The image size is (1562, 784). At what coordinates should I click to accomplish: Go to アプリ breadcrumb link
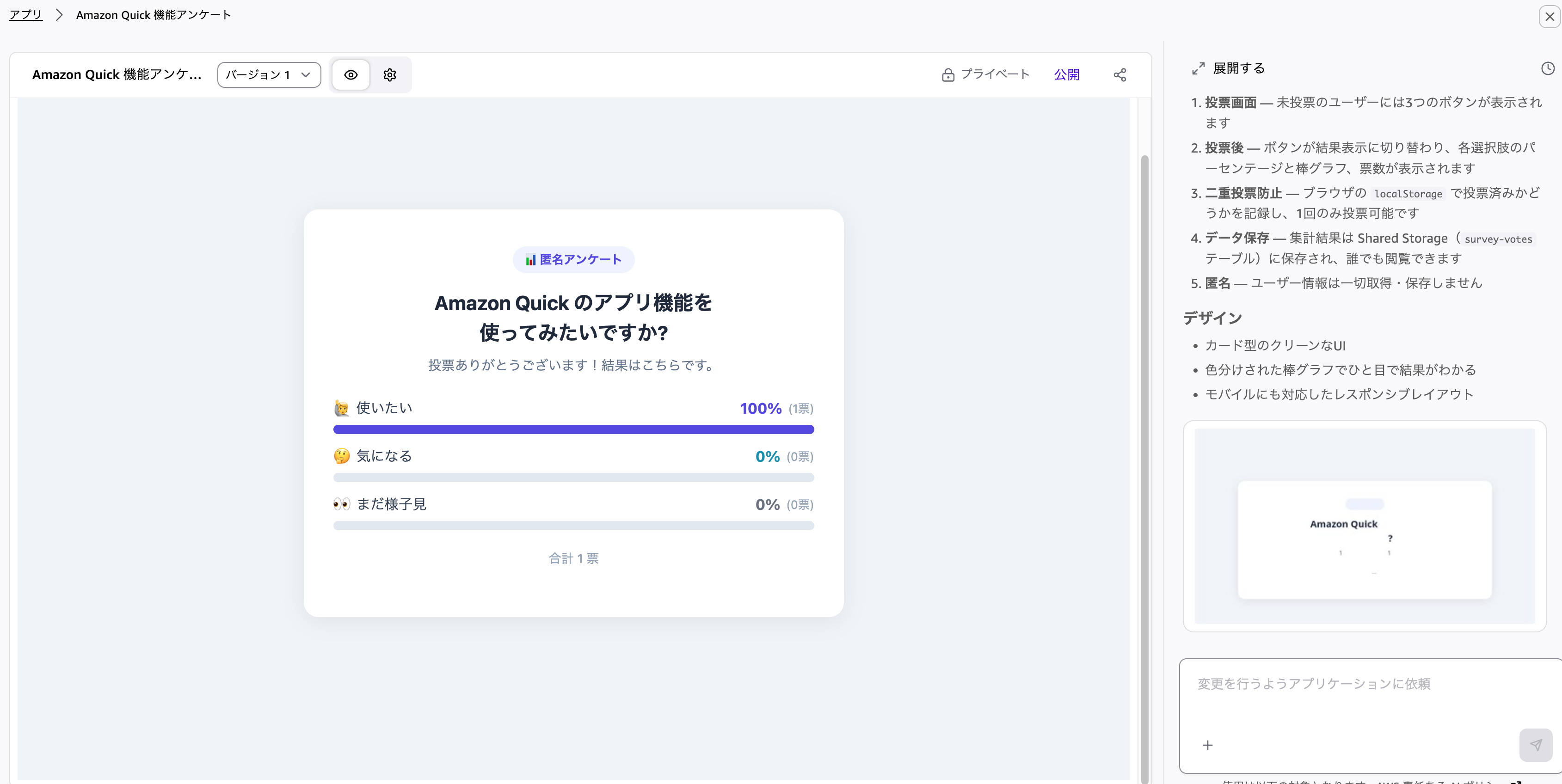(25, 14)
